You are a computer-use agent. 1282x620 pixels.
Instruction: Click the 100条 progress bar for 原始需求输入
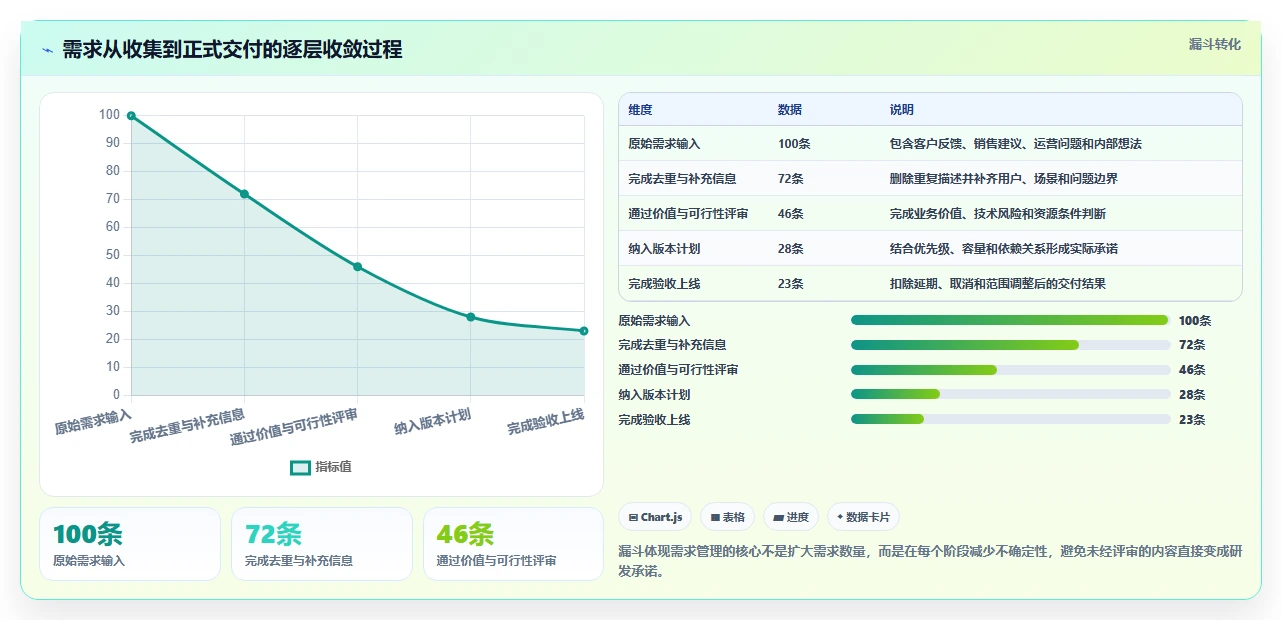coord(1010,320)
